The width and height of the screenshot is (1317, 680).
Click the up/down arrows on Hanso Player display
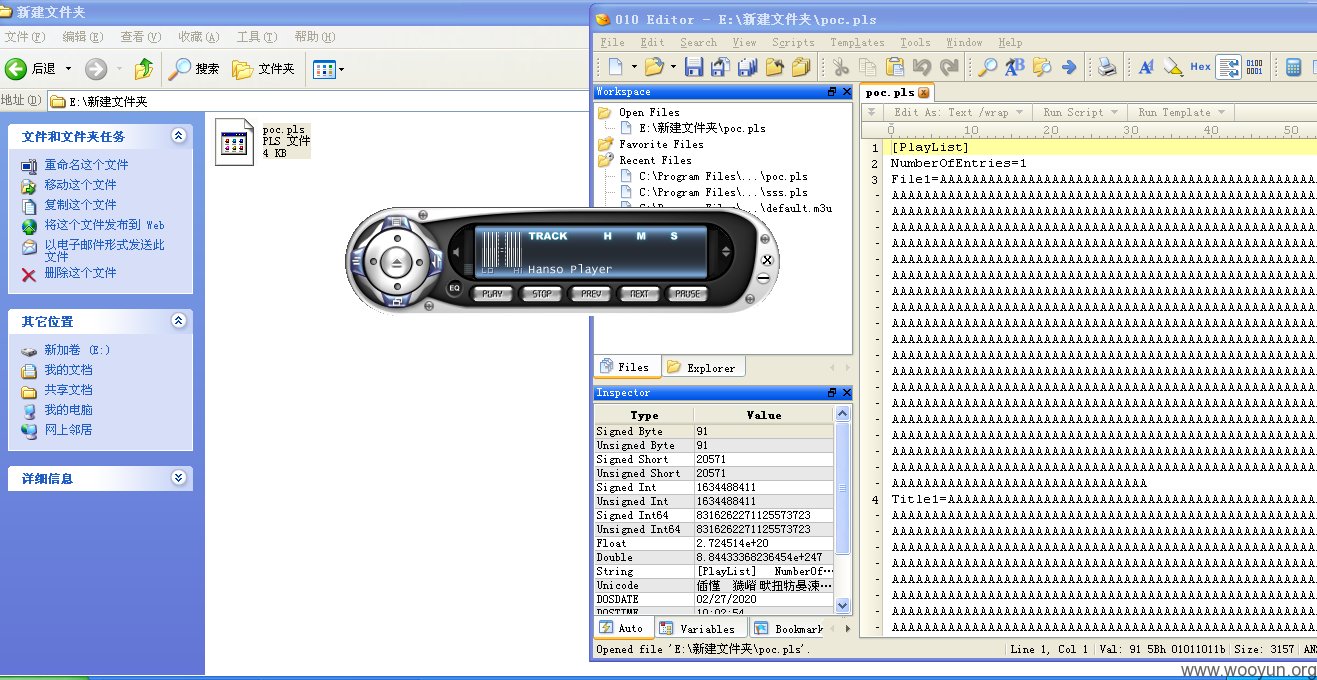[726, 253]
